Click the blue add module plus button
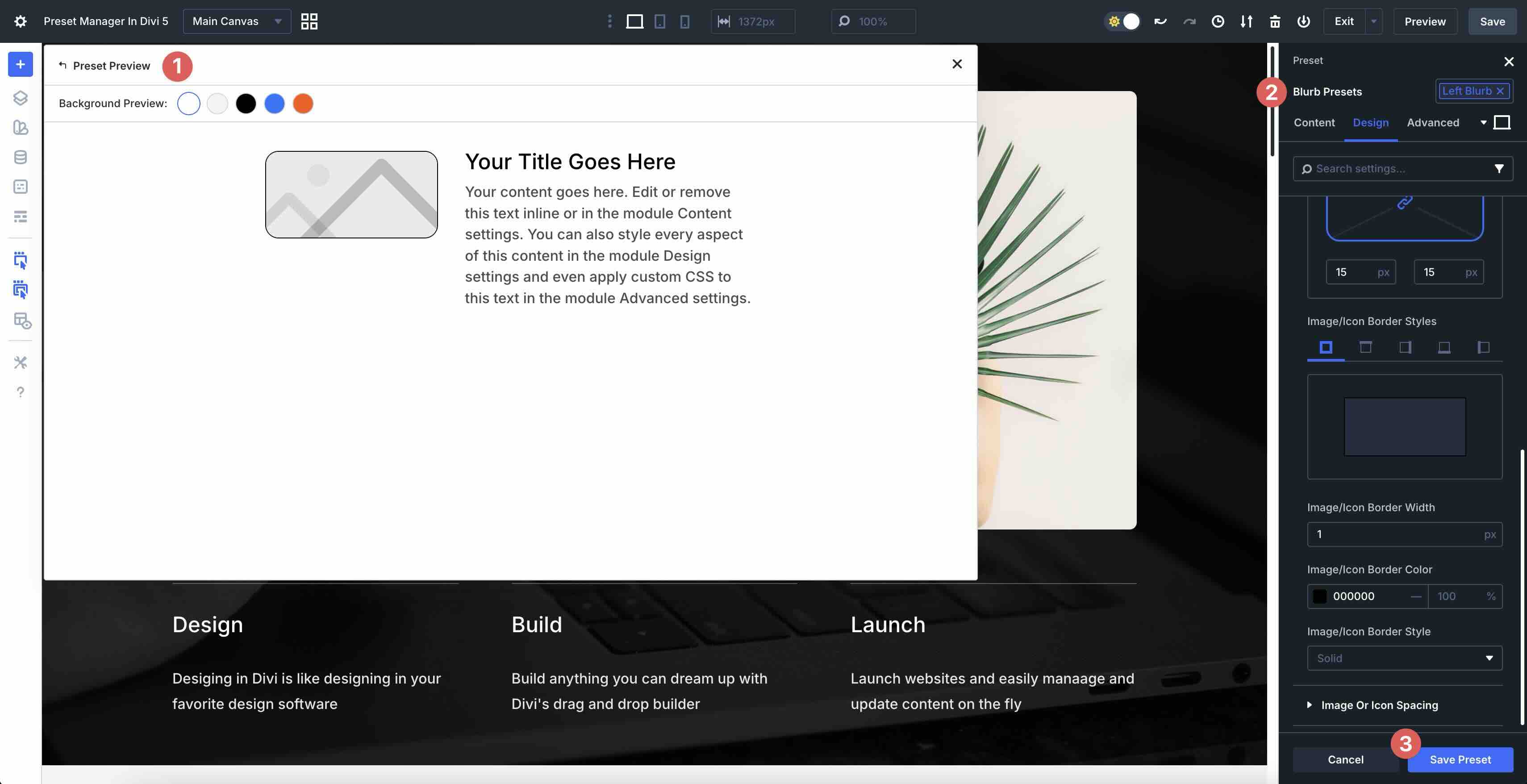Screen dimensions: 1527x784 (x=20, y=65)
